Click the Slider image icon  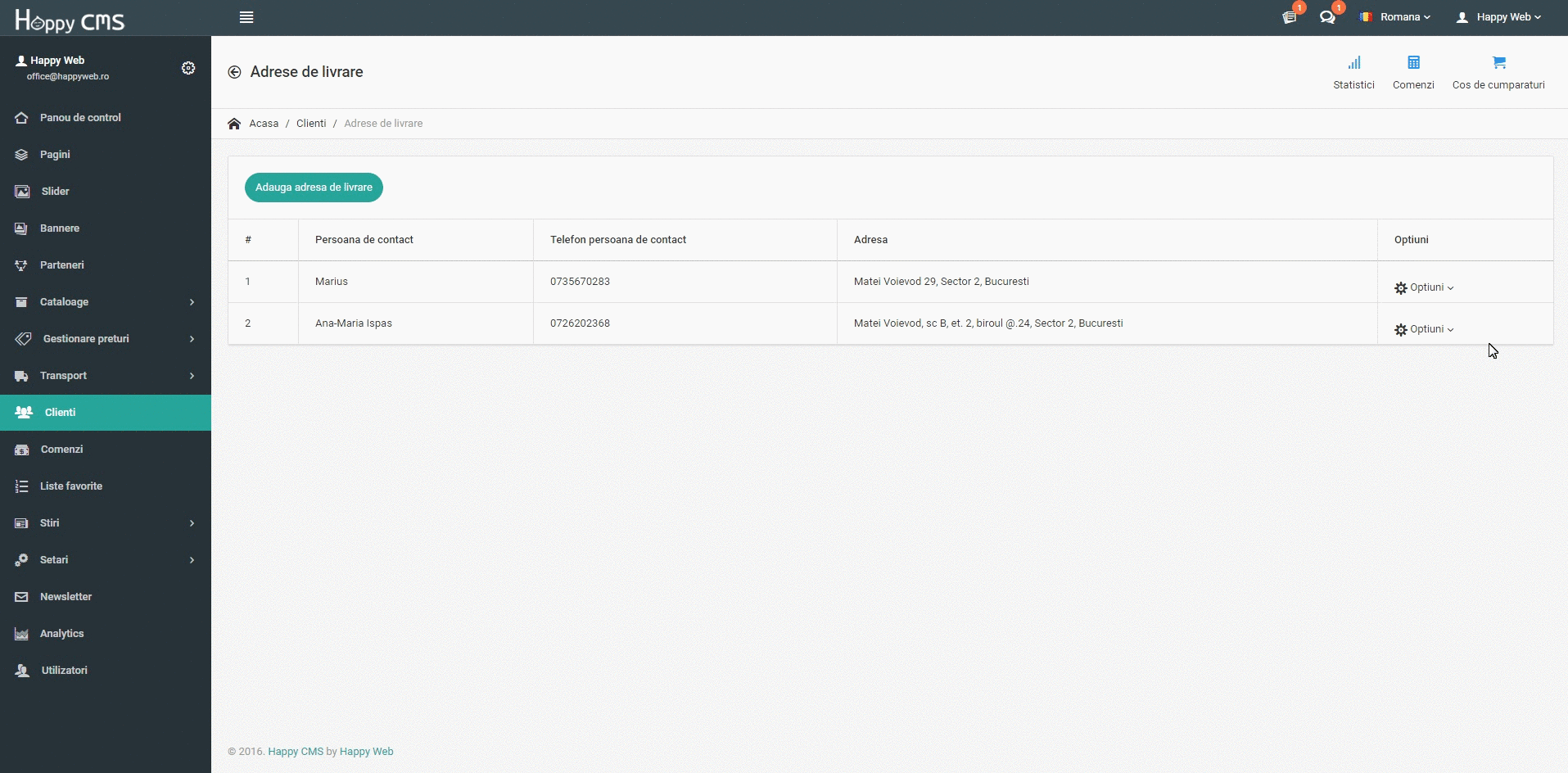(23, 192)
